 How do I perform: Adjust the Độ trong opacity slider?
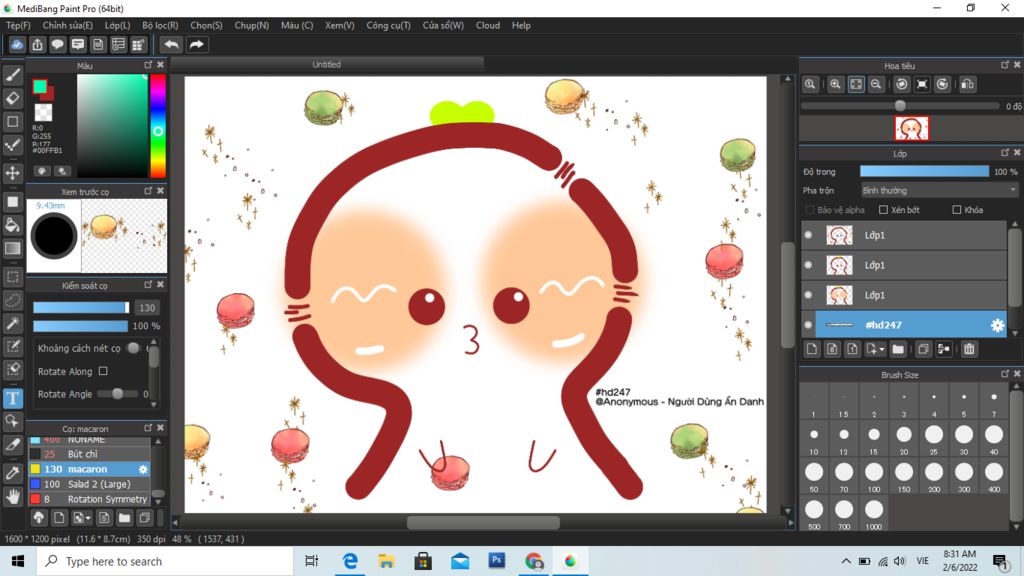(924, 172)
